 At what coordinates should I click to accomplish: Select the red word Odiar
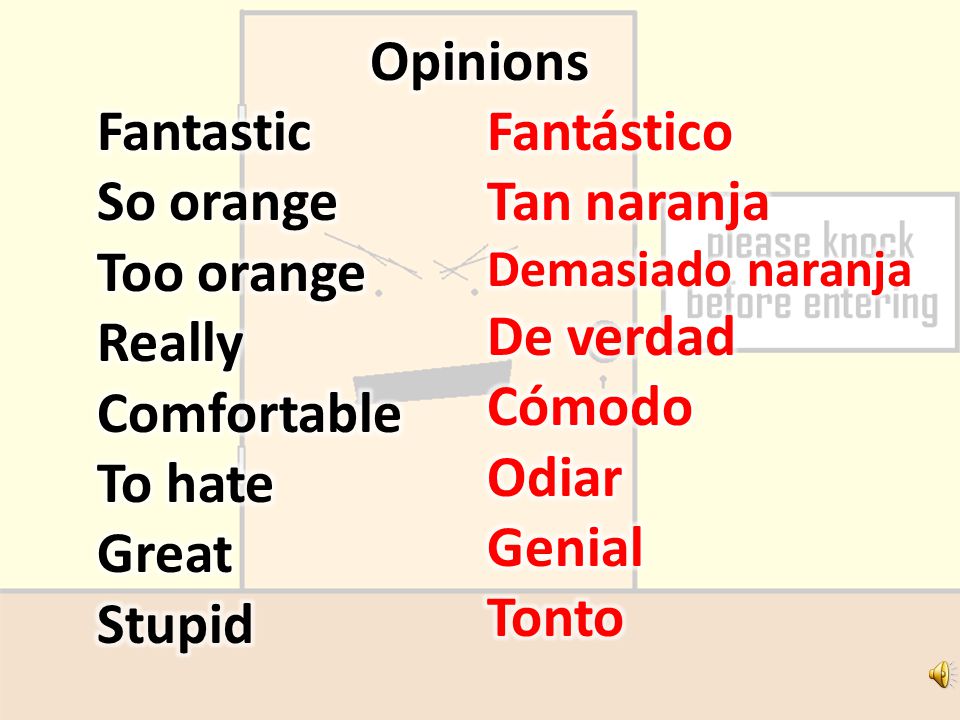pyautogui.click(x=555, y=478)
